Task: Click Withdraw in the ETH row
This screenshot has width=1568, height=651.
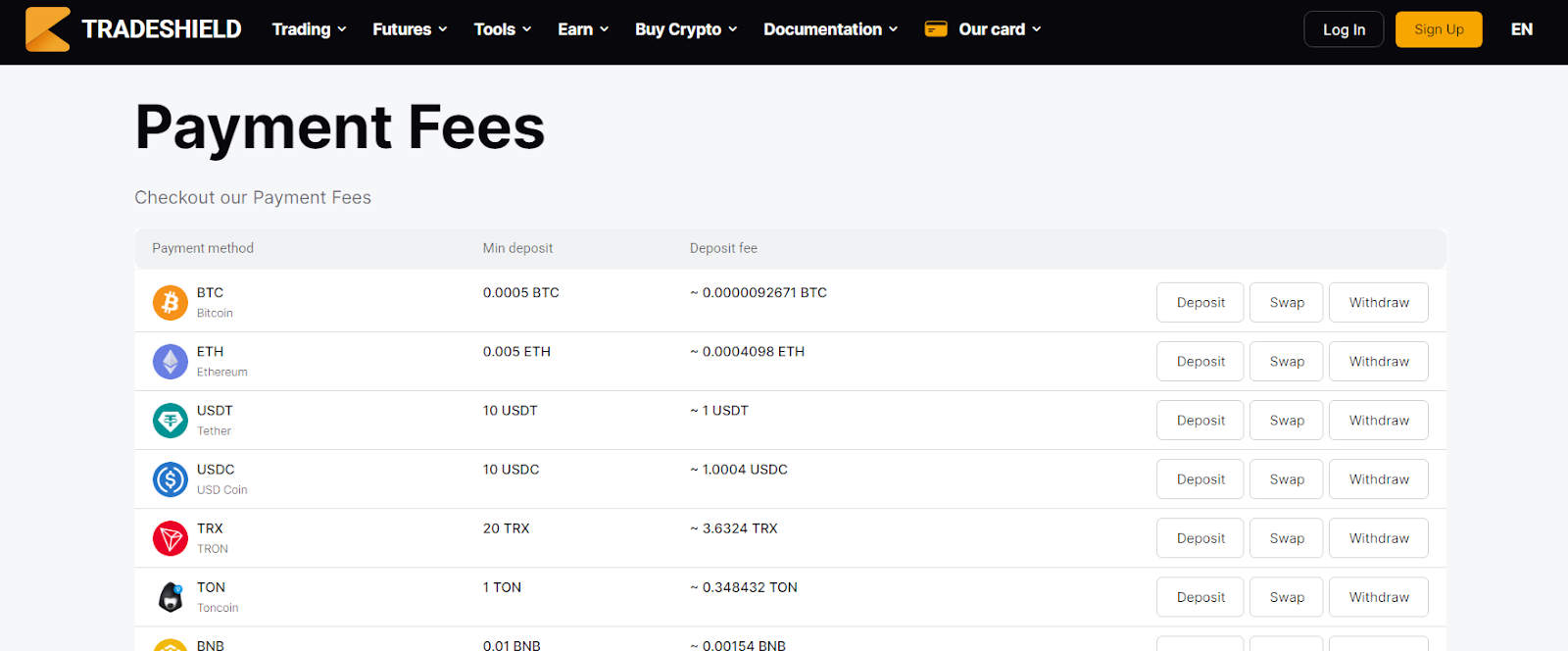Action: [1379, 361]
